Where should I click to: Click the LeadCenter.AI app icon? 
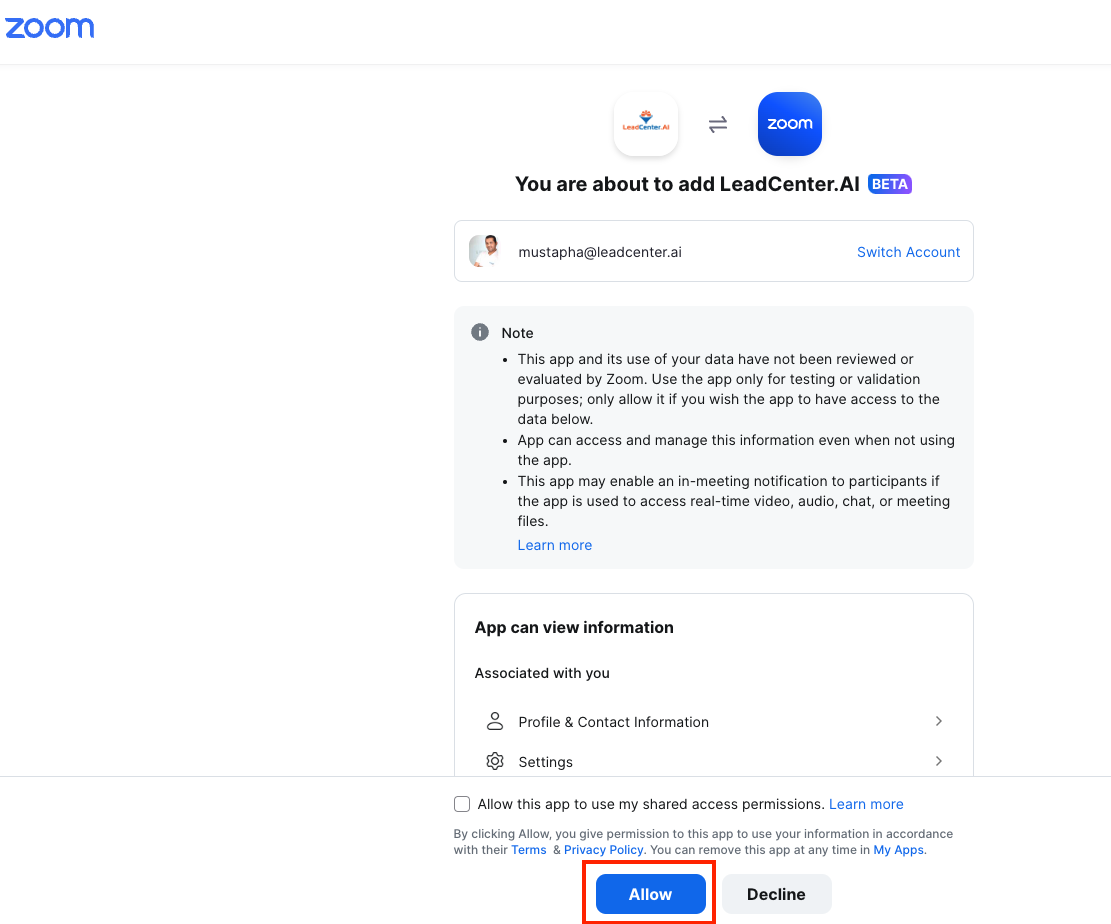(645, 124)
